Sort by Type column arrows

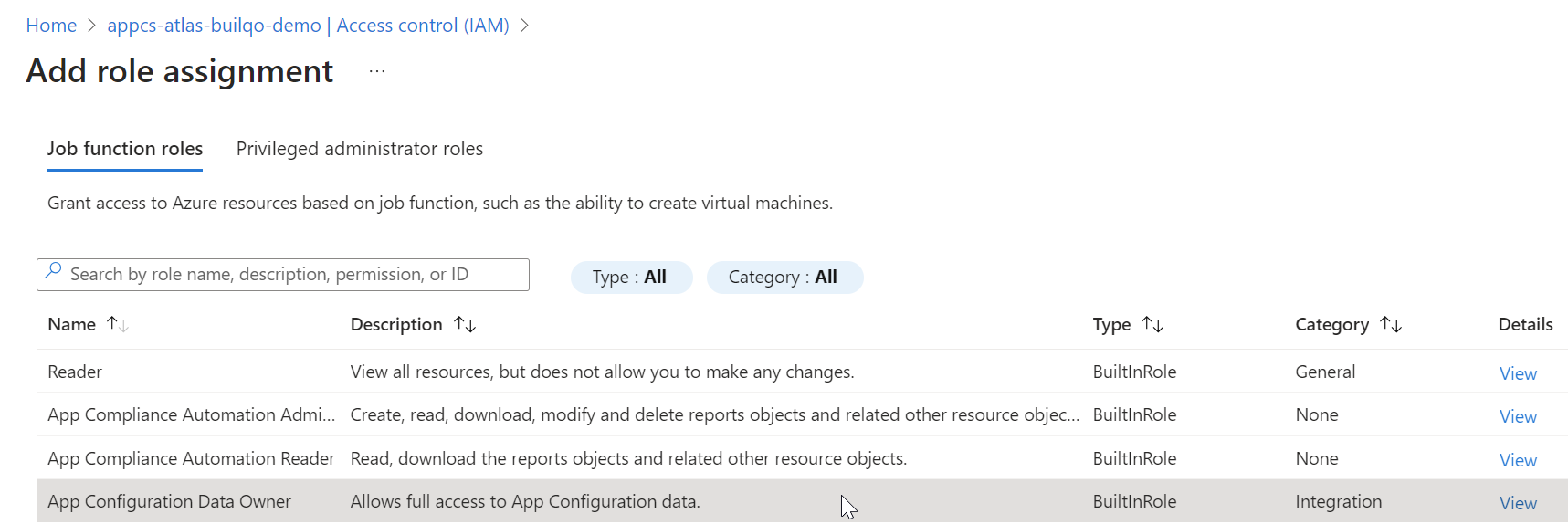(1152, 324)
